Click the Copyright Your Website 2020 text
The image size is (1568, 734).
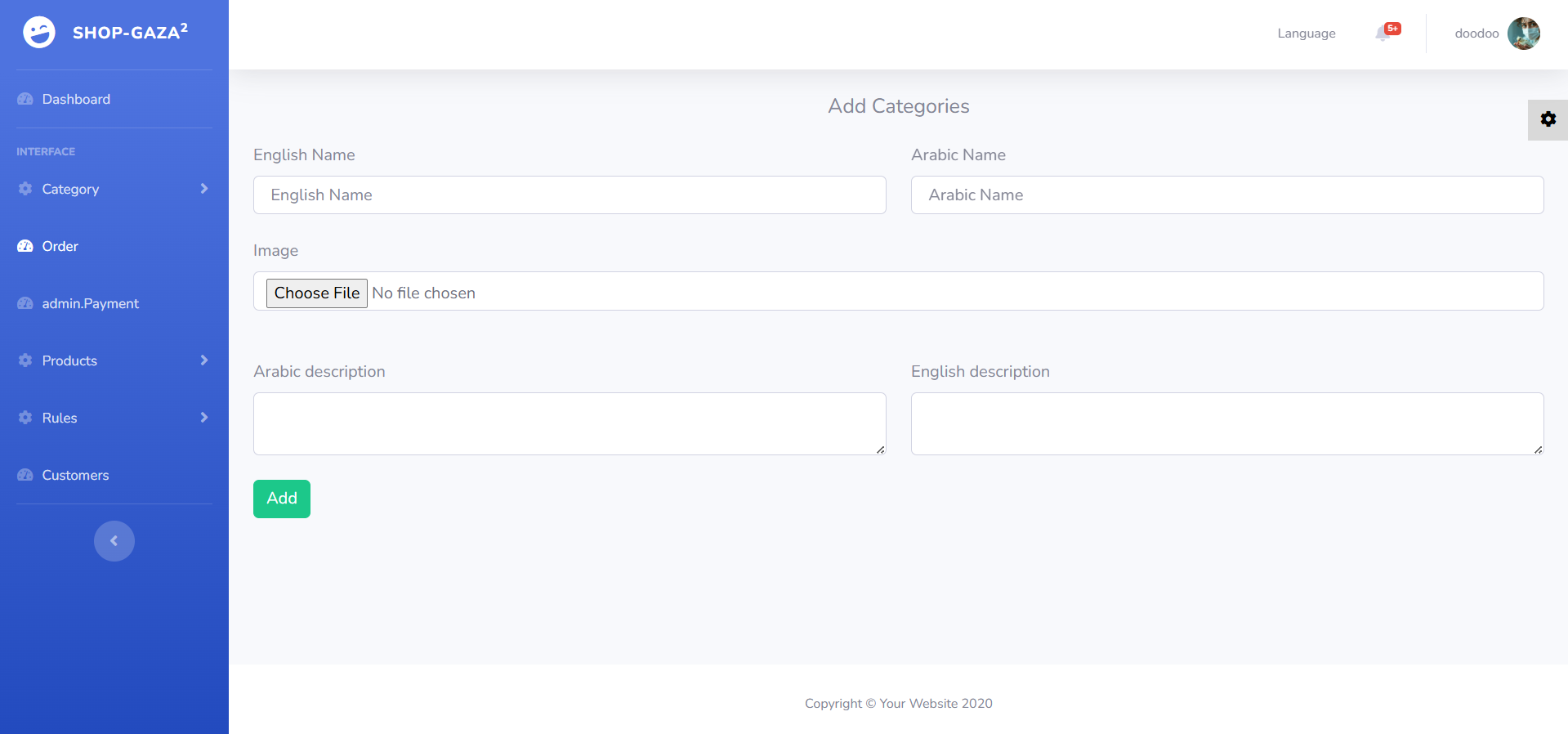[899, 704]
